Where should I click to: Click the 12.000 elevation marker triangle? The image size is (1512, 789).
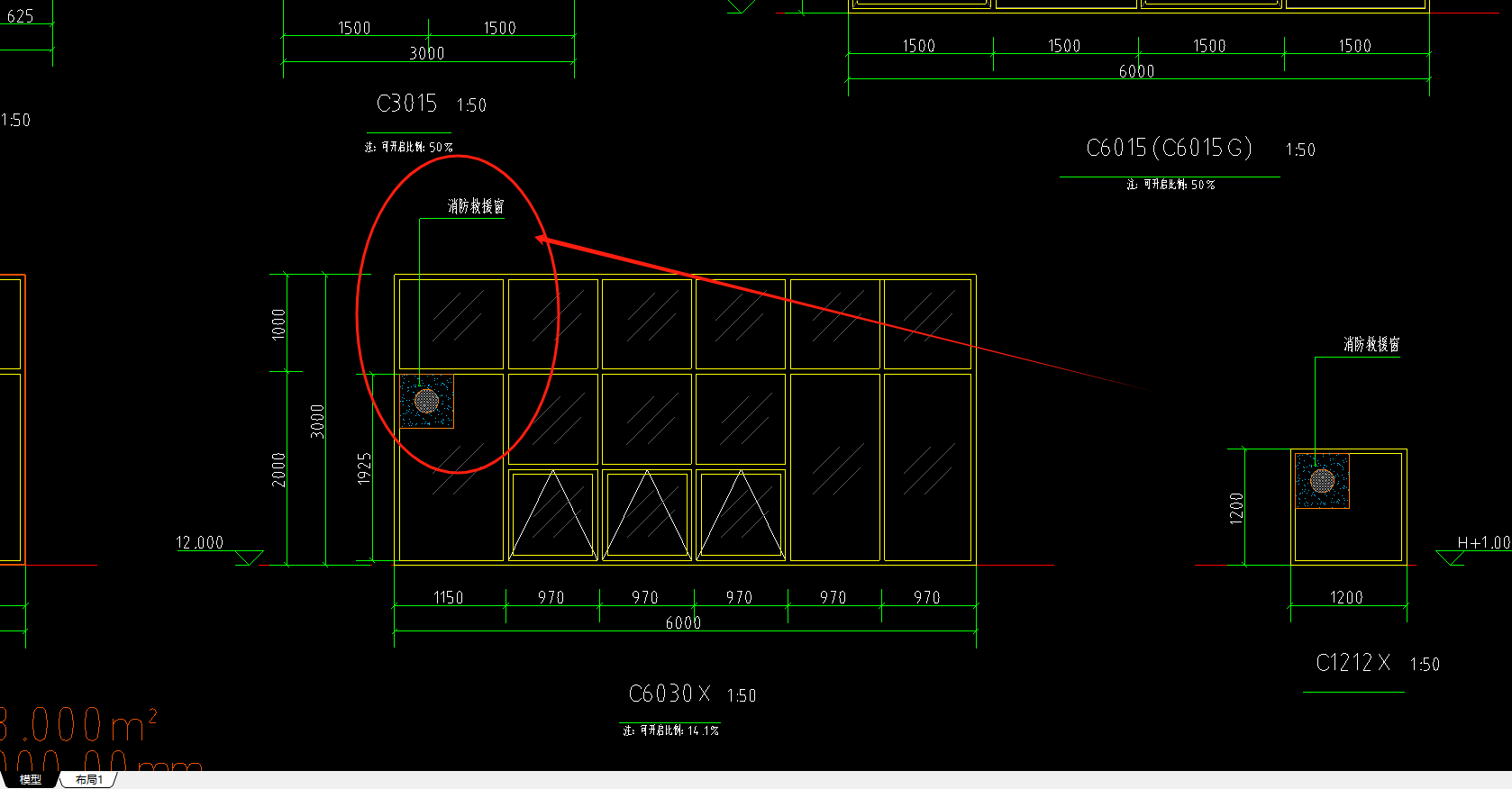pyautogui.click(x=249, y=558)
